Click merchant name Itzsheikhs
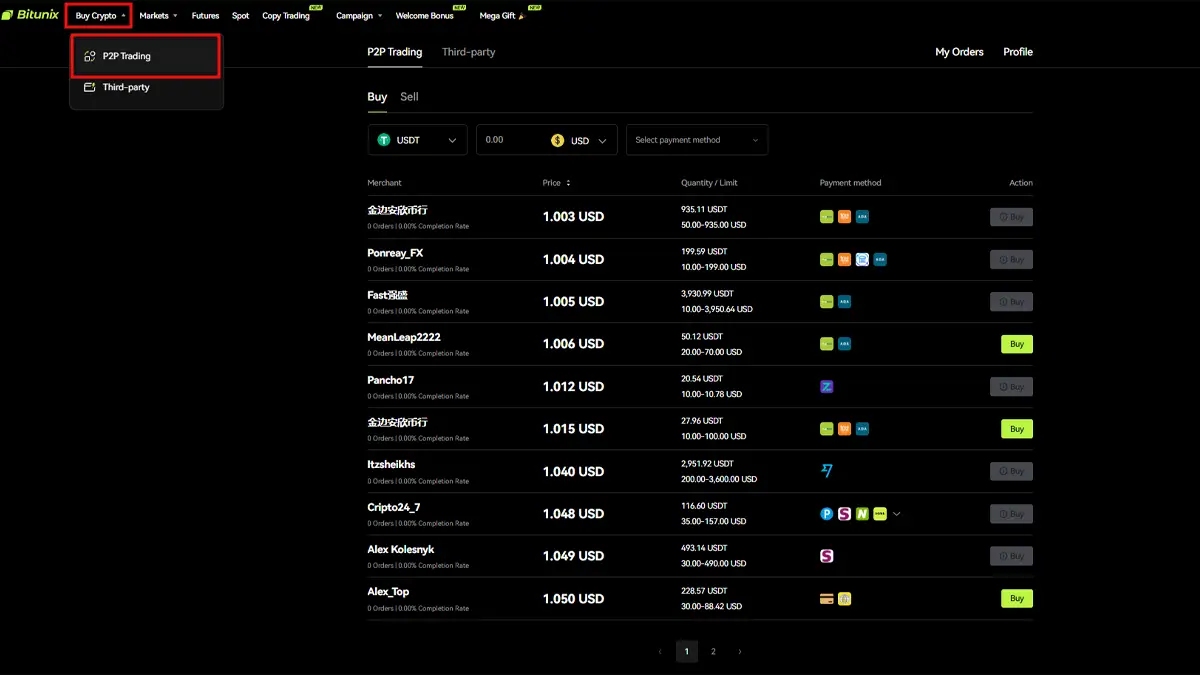Viewport: 1200px width, 675px height. (x=391, y=465)
